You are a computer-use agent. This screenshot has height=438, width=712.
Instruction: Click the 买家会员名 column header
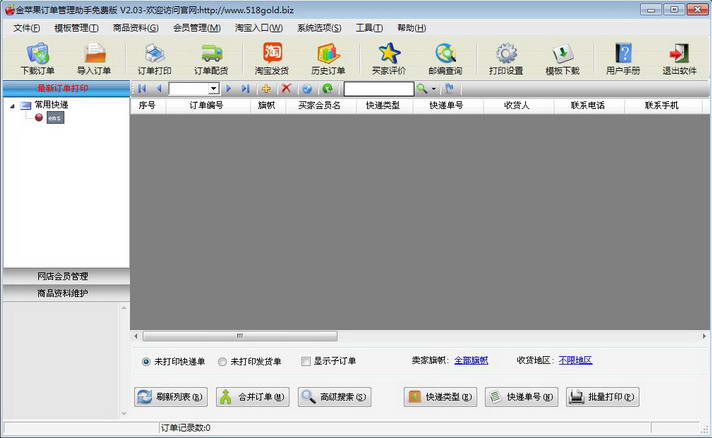click(319, 105)
